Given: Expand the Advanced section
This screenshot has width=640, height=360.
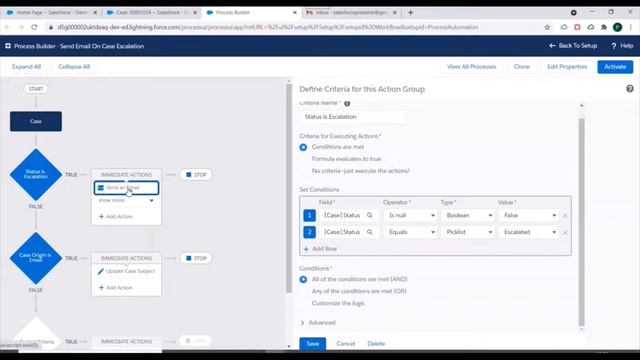Looking at the screenshot, I should (x=318, y=322).
